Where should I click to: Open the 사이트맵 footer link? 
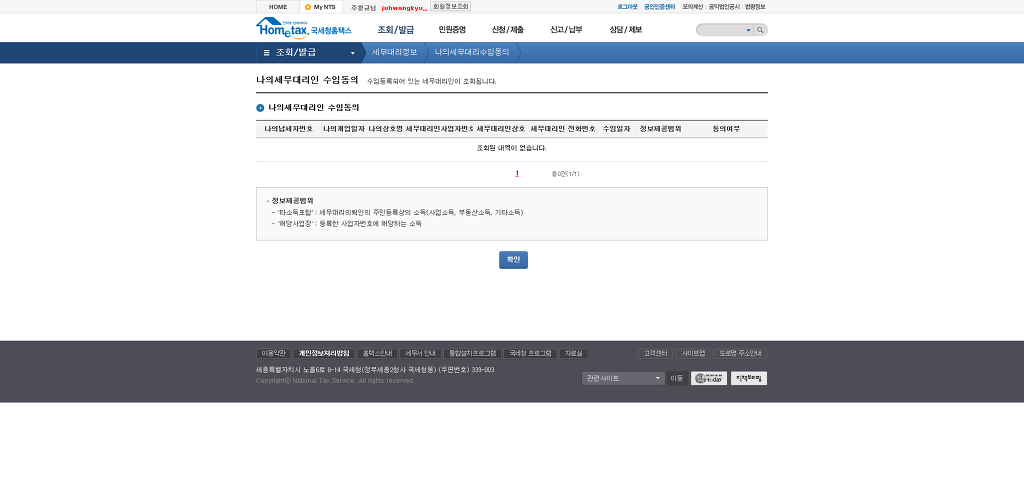click(693, 354)
